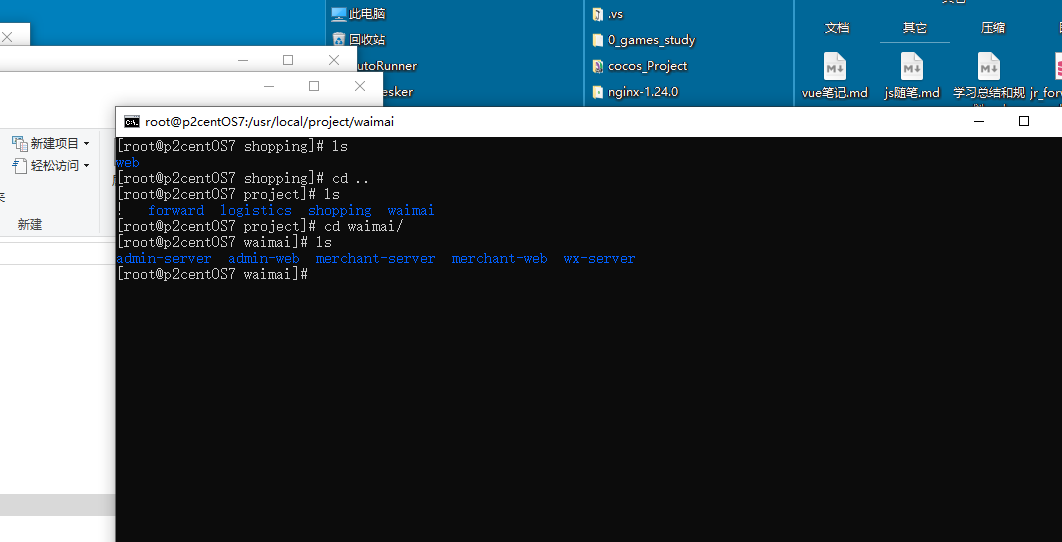Viewport: 1062px width, 542px height.
Task: Maximize the front Explorer window
Action: click(x=314, y=86)
